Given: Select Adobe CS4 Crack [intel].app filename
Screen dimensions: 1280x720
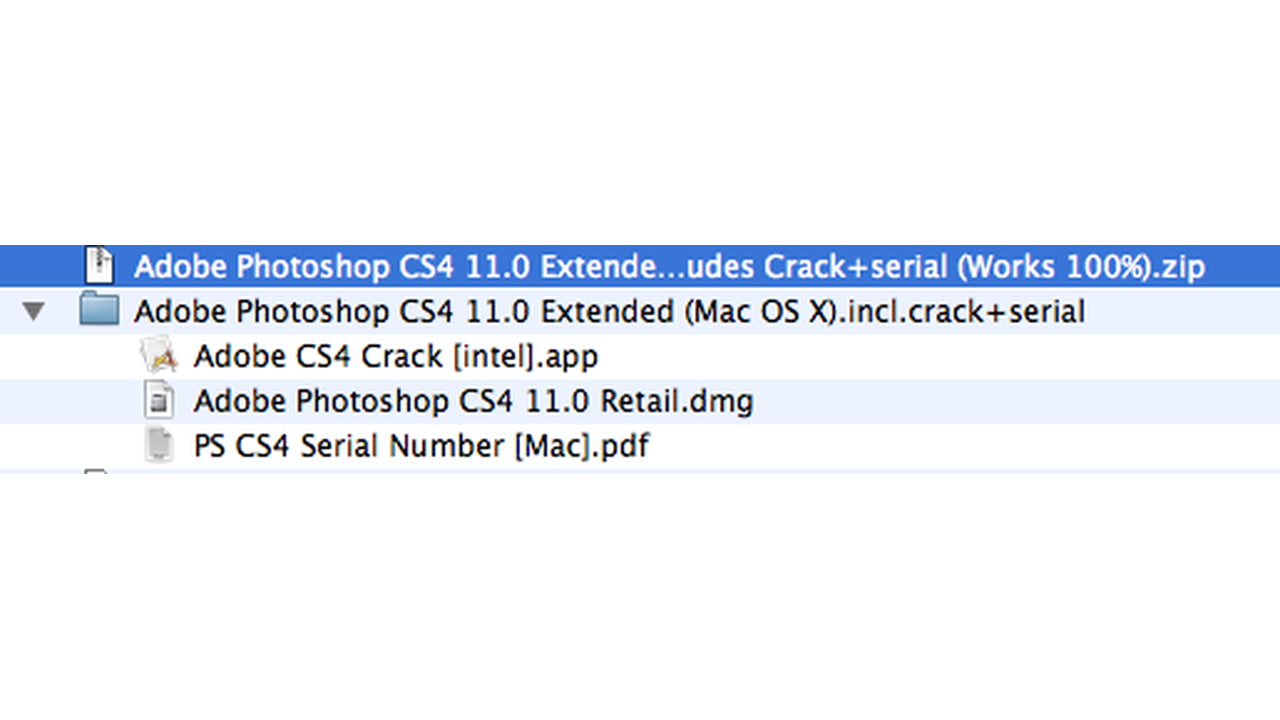Looking at the screenshot, I should [x=396, y=356].
